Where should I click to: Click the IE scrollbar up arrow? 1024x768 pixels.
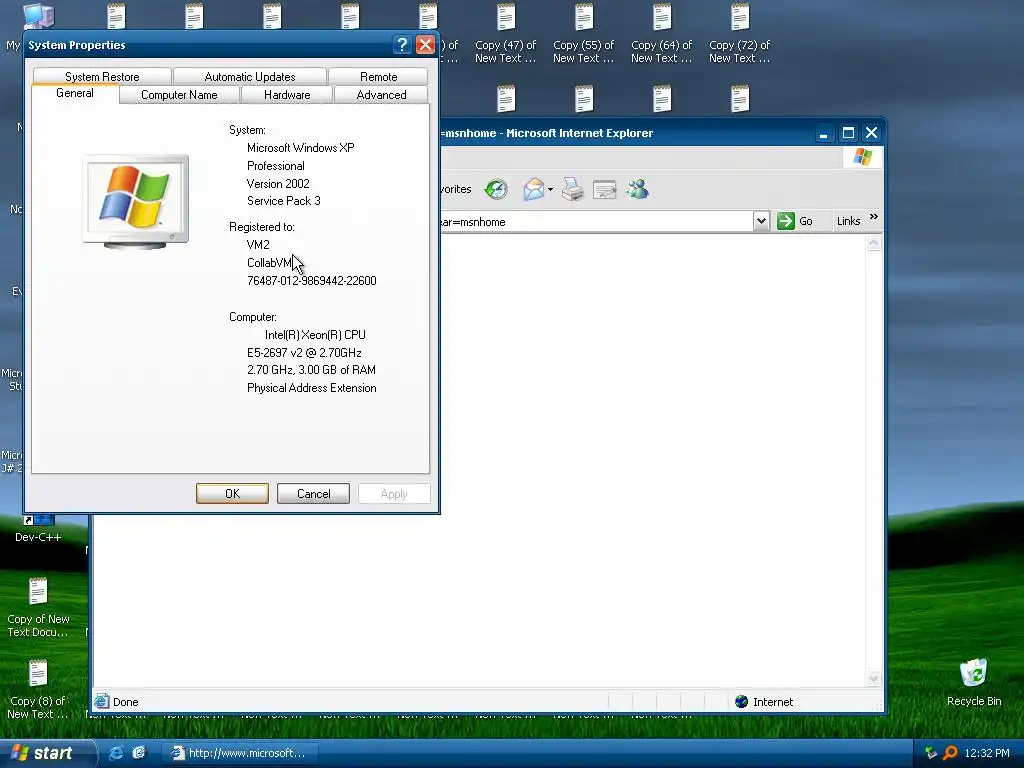874,244
